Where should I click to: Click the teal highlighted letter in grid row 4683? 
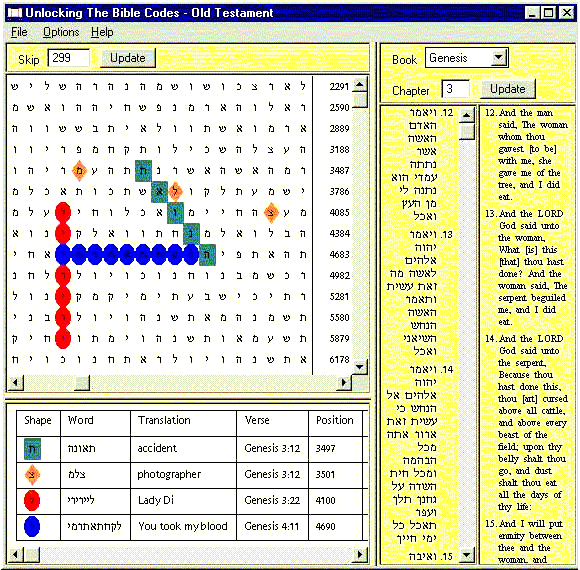click(x=207, y=254)
